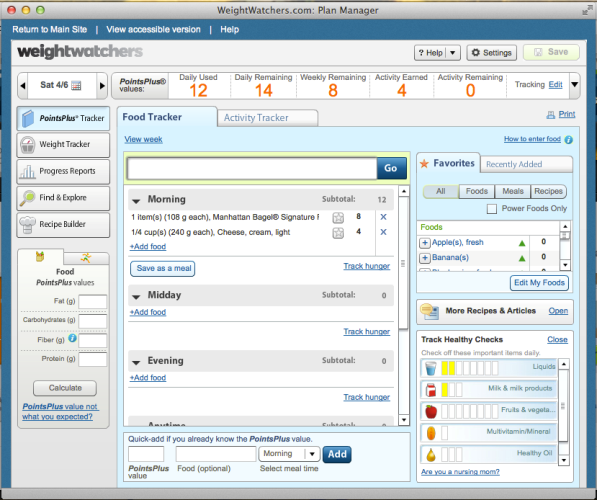Select the Food PointsPlus calculator tab

click(x=40, y=257)
